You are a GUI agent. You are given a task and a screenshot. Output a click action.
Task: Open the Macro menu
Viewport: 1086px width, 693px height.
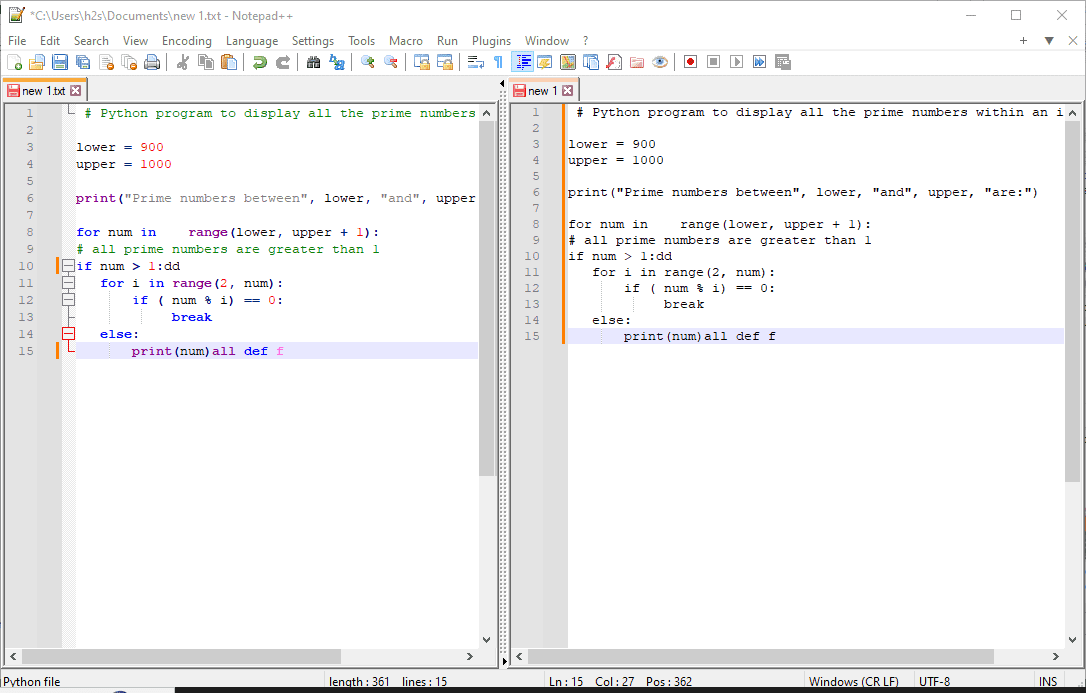tap(405, 41)
